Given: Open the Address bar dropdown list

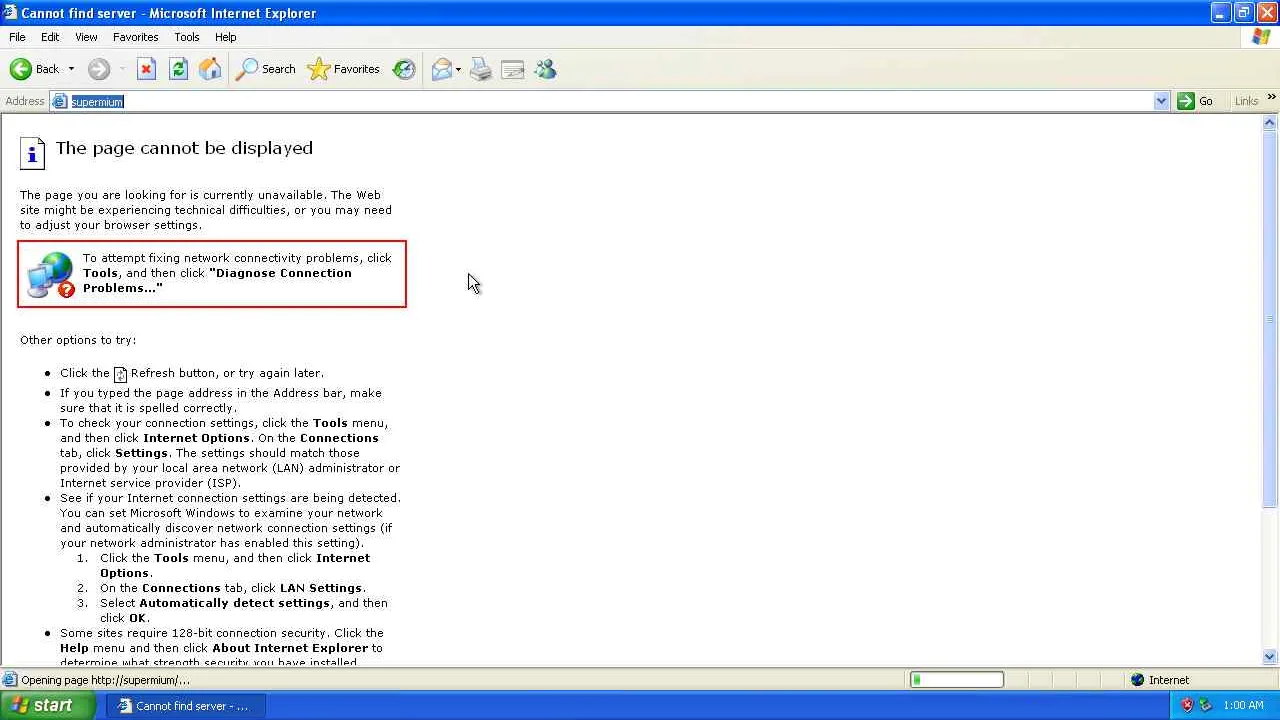Looking at the screenshot, I should click(1161, 101).
